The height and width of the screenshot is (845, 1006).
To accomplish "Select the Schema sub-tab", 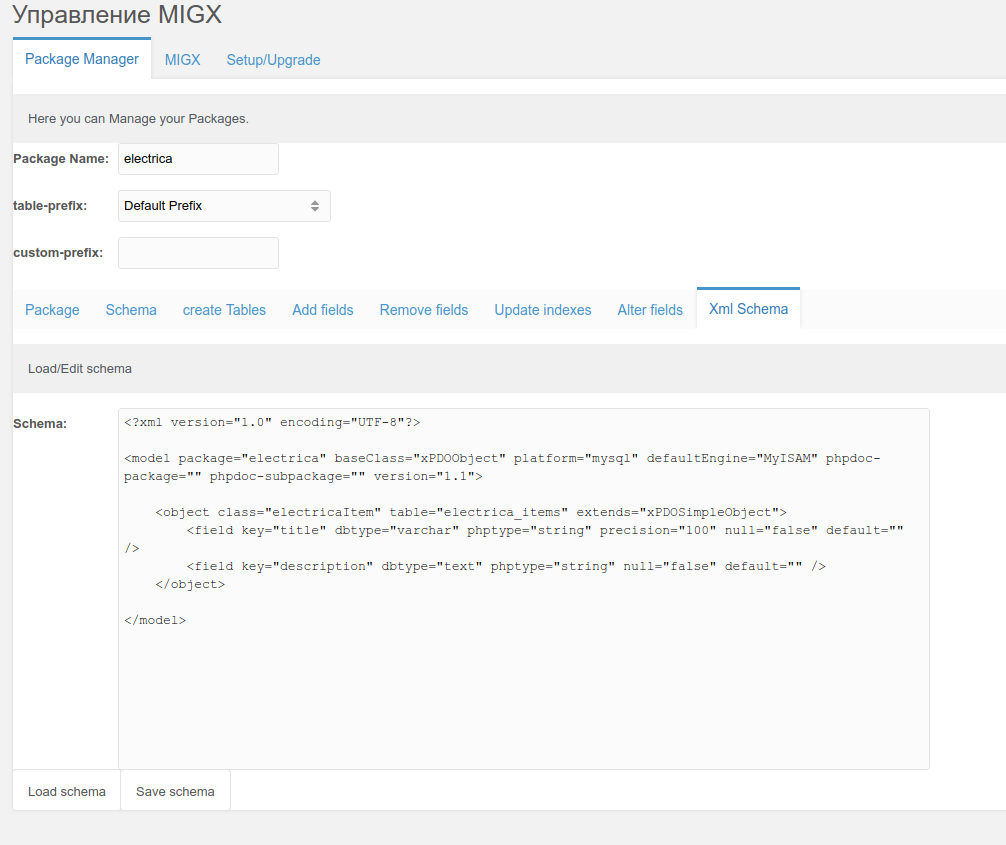I will [131, 310].
